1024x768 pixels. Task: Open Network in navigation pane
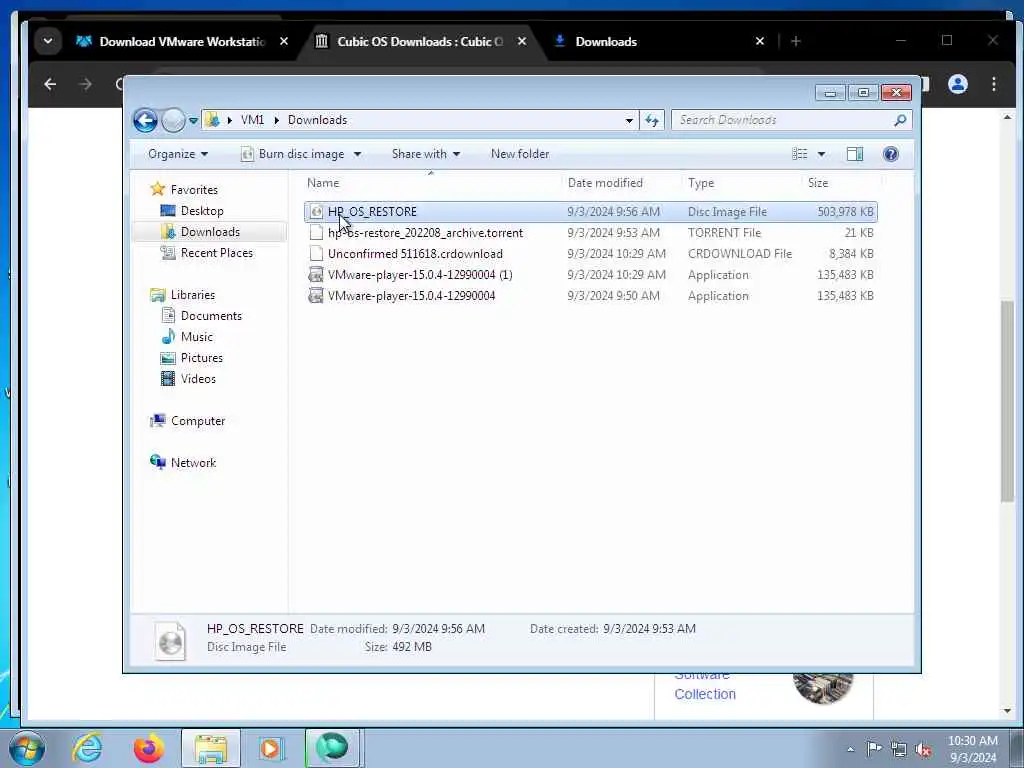(x=193, y=462)
